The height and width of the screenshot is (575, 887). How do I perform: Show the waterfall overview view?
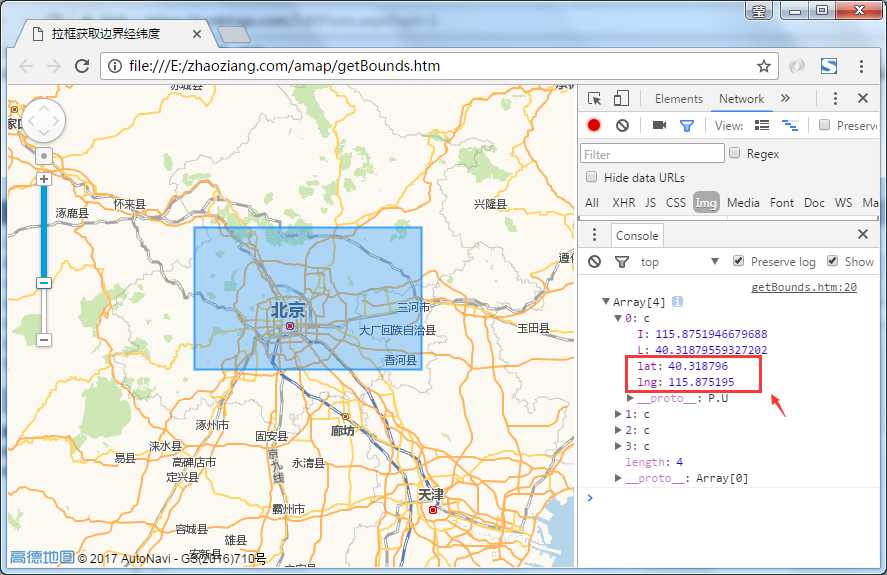tap(790, 125)
